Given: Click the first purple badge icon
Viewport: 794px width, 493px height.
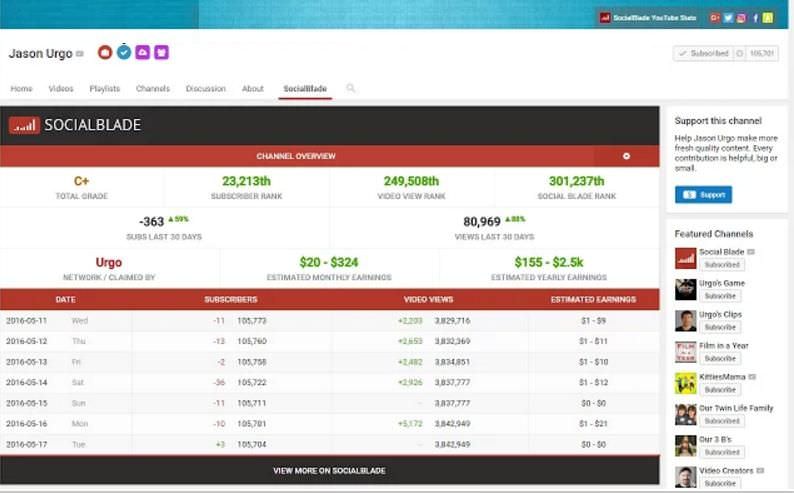Looking at the screenshot, I should [143, 52].
